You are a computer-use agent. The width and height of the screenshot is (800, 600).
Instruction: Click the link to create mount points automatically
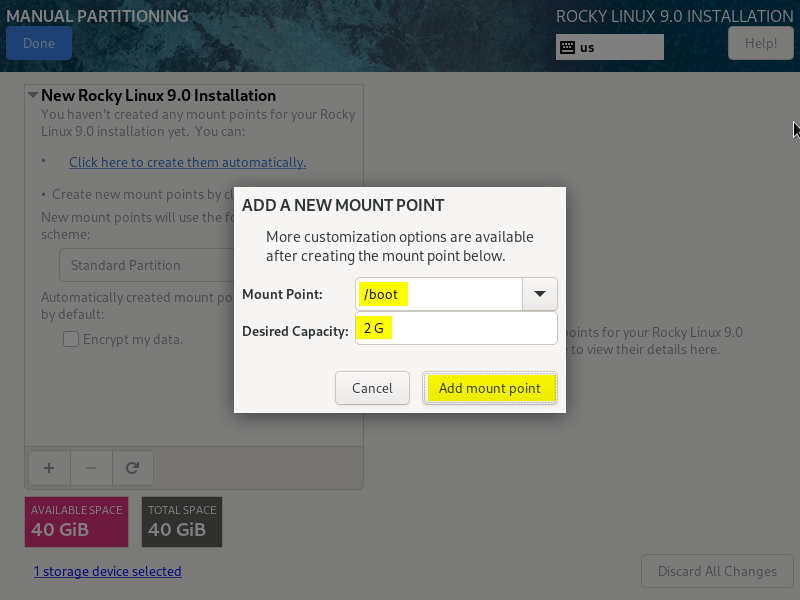187,162
